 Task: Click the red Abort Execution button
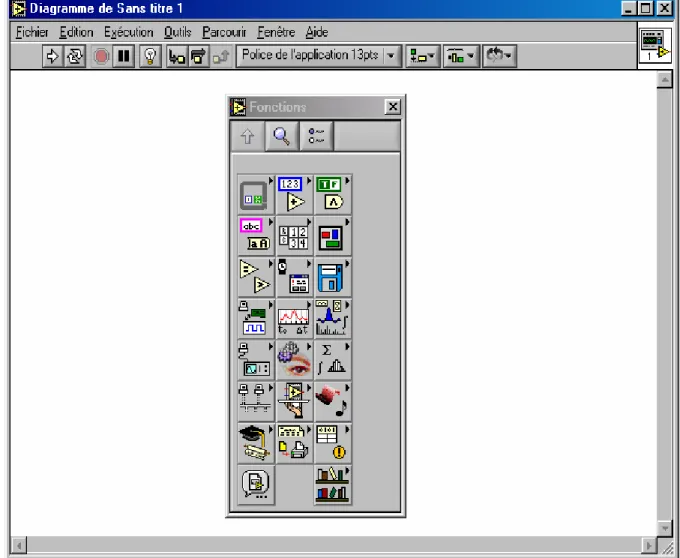point(101,56)
